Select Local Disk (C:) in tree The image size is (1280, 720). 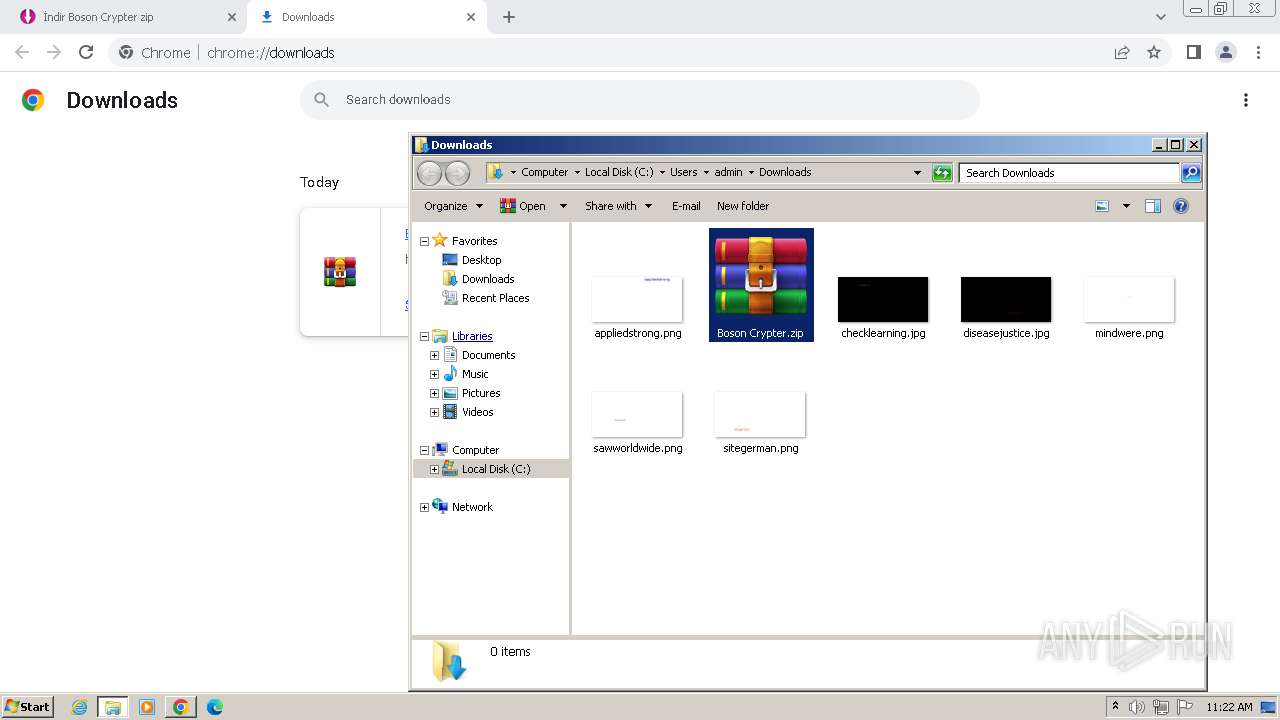(496, 469)
